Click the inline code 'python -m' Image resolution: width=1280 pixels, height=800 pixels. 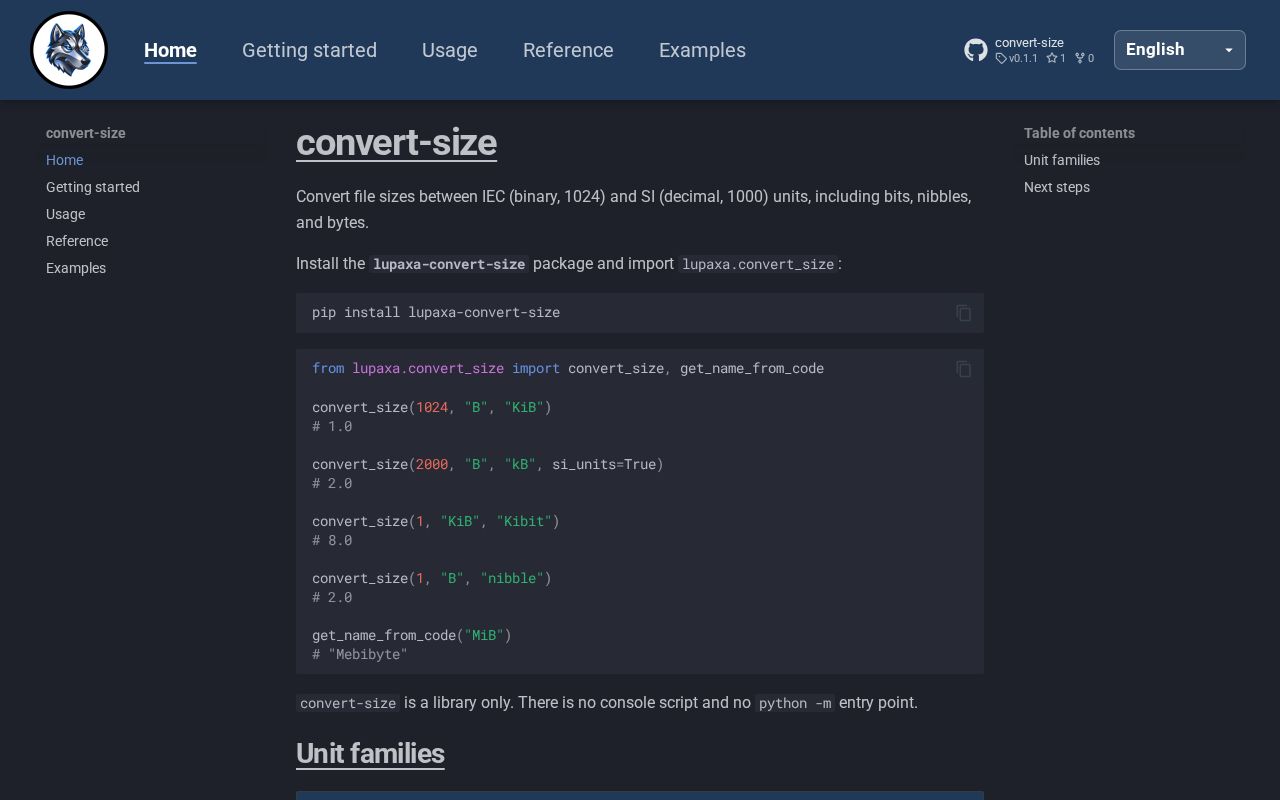(795, 703)
